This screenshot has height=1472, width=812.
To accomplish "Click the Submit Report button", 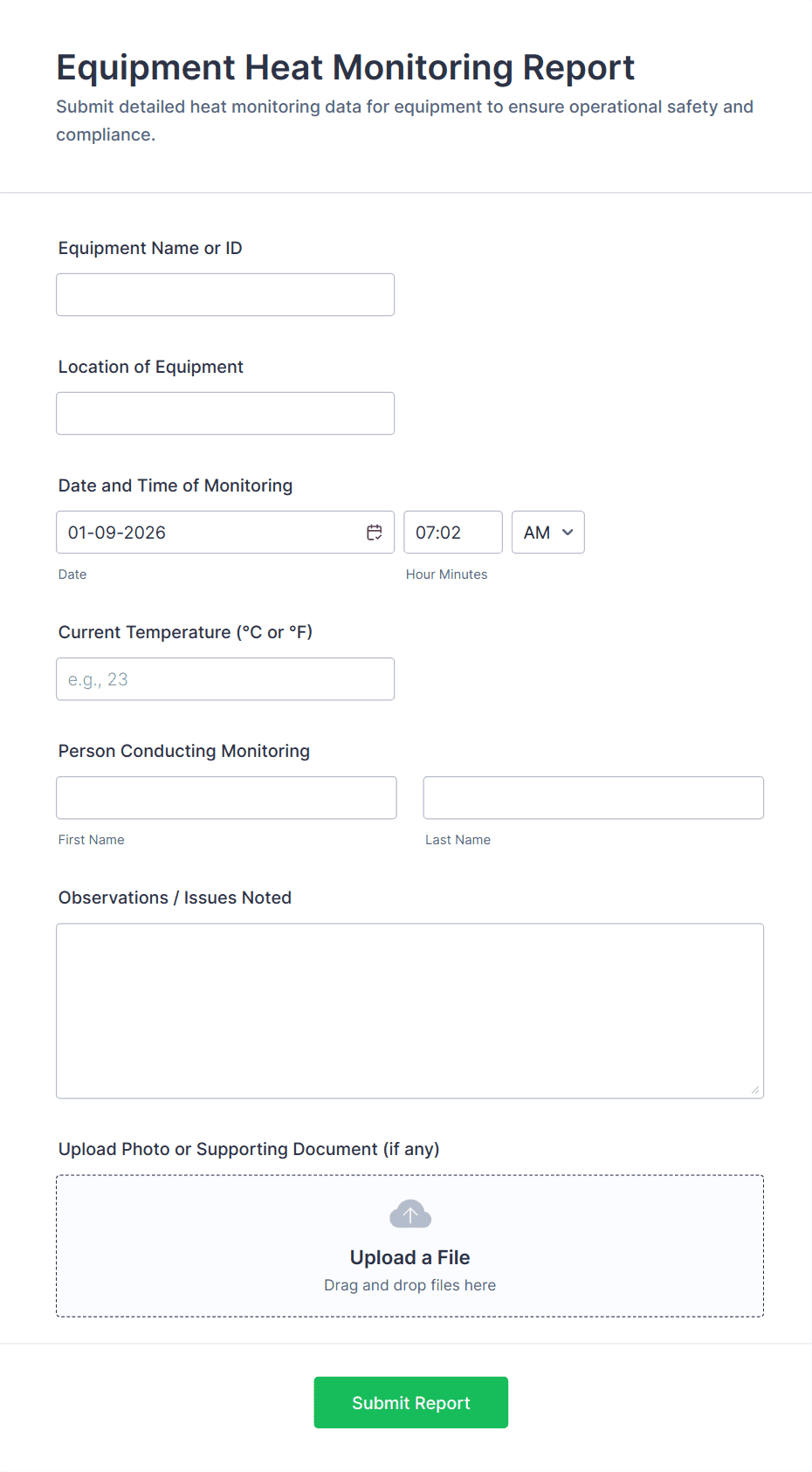I will coord(410,1402).
